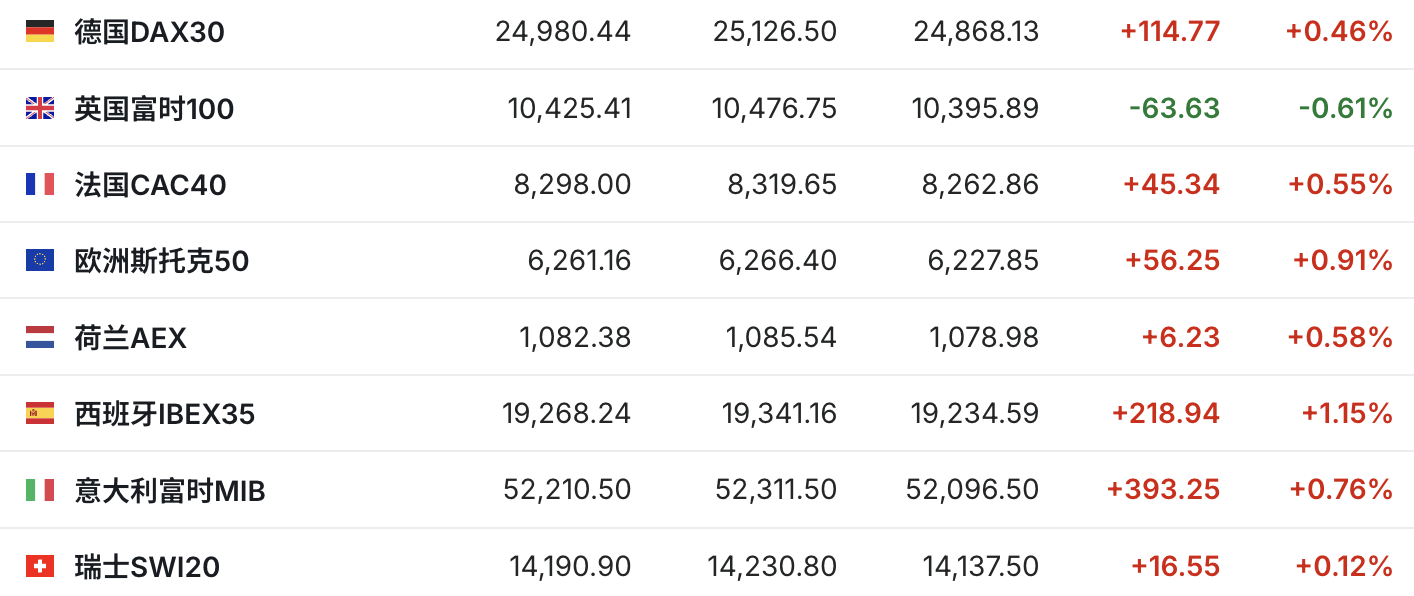Open the 英国富时100 index link
1414x596 pixels.
click(154, 108)
